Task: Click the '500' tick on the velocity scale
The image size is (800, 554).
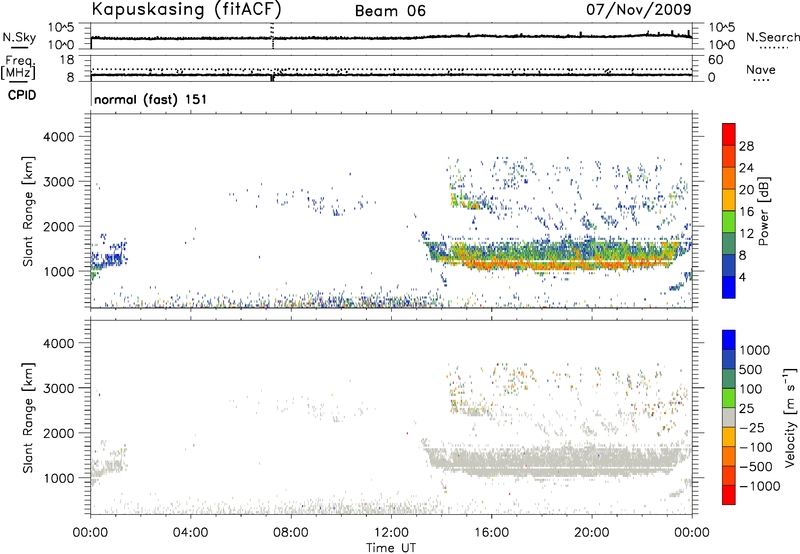Action: click(x=751, y=370)
